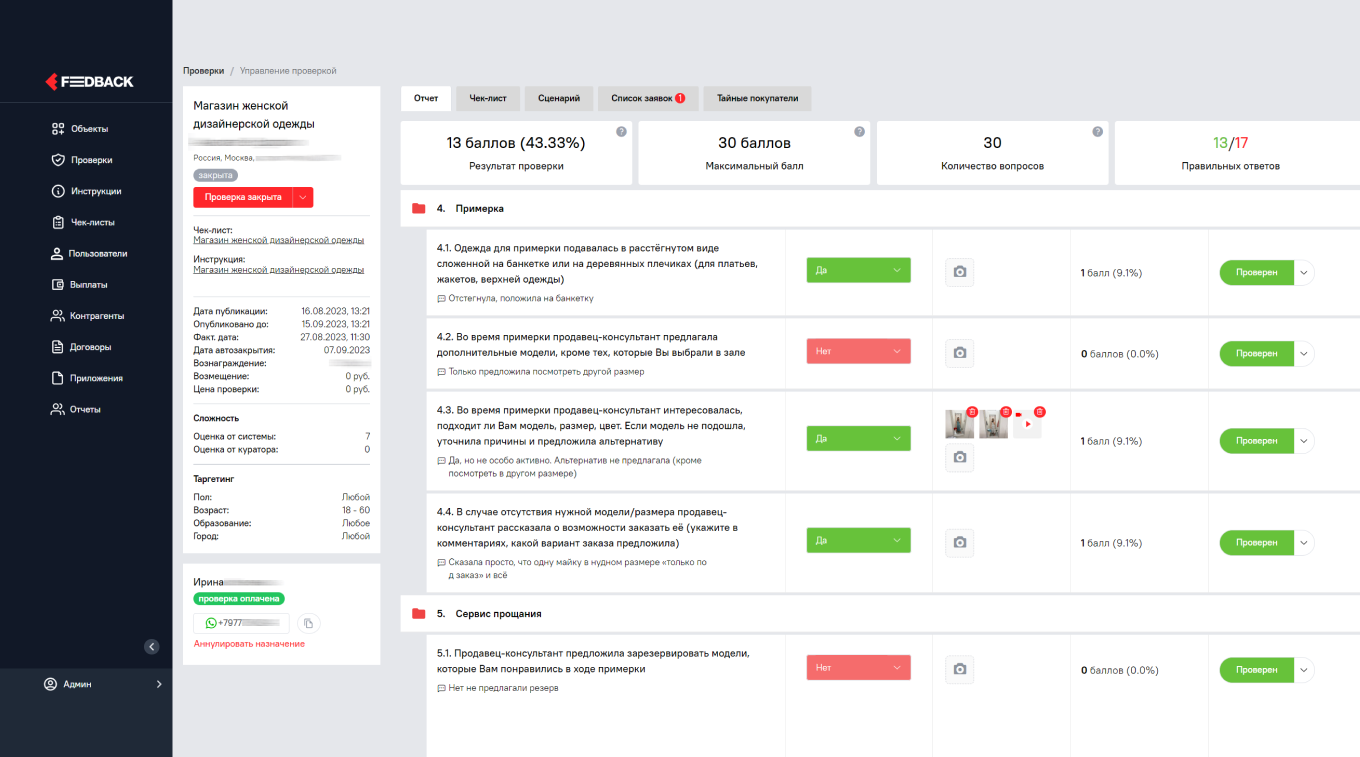Add photo to question 4.1 via camera icon

point(960,272)
